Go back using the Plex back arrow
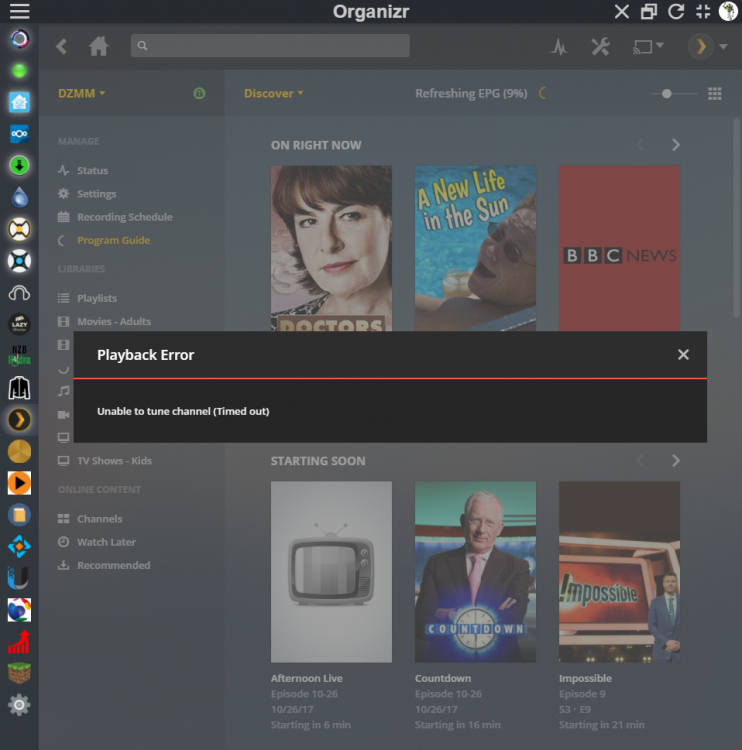This screenshot has width=742, height=750. pos(61,46)
